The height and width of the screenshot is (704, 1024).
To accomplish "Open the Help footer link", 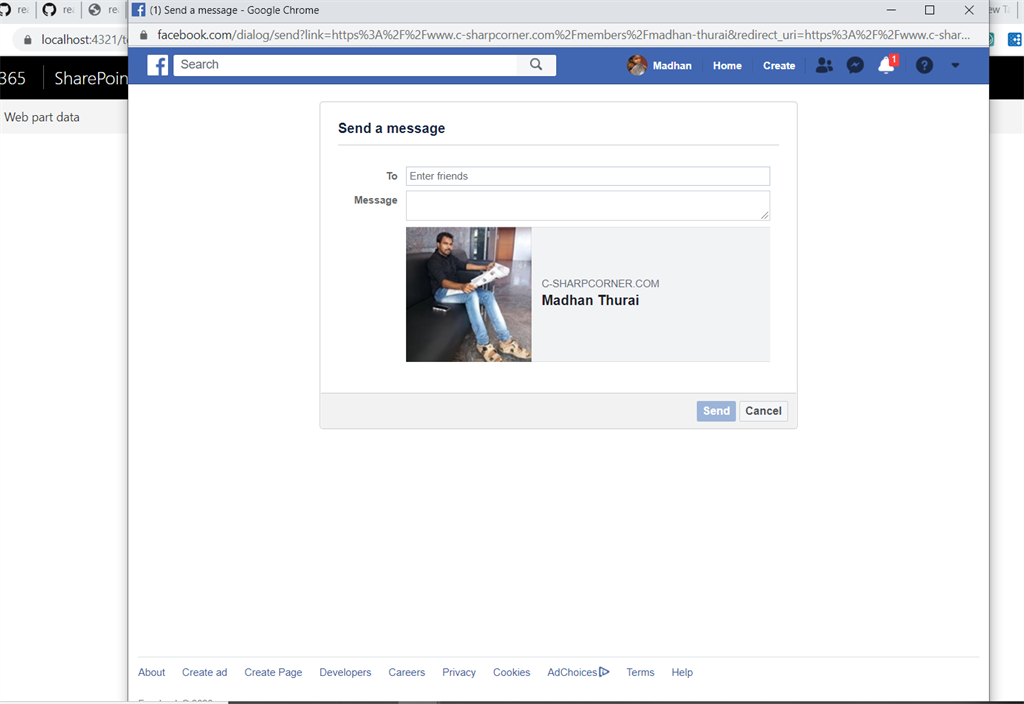I will [682, 672].
